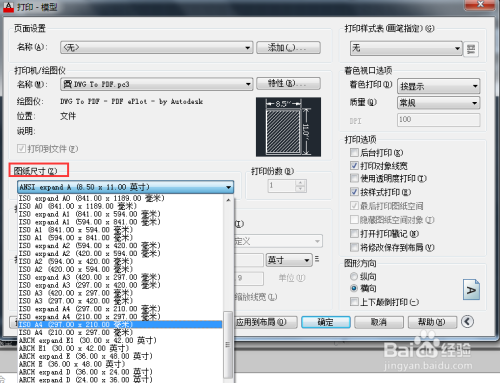The image size is (500, 383).
Task: Choose 'ARCH expand E1 (30.00 x 42.00 英寸)'
Action: pyautogui.click(x=120, y=340)
